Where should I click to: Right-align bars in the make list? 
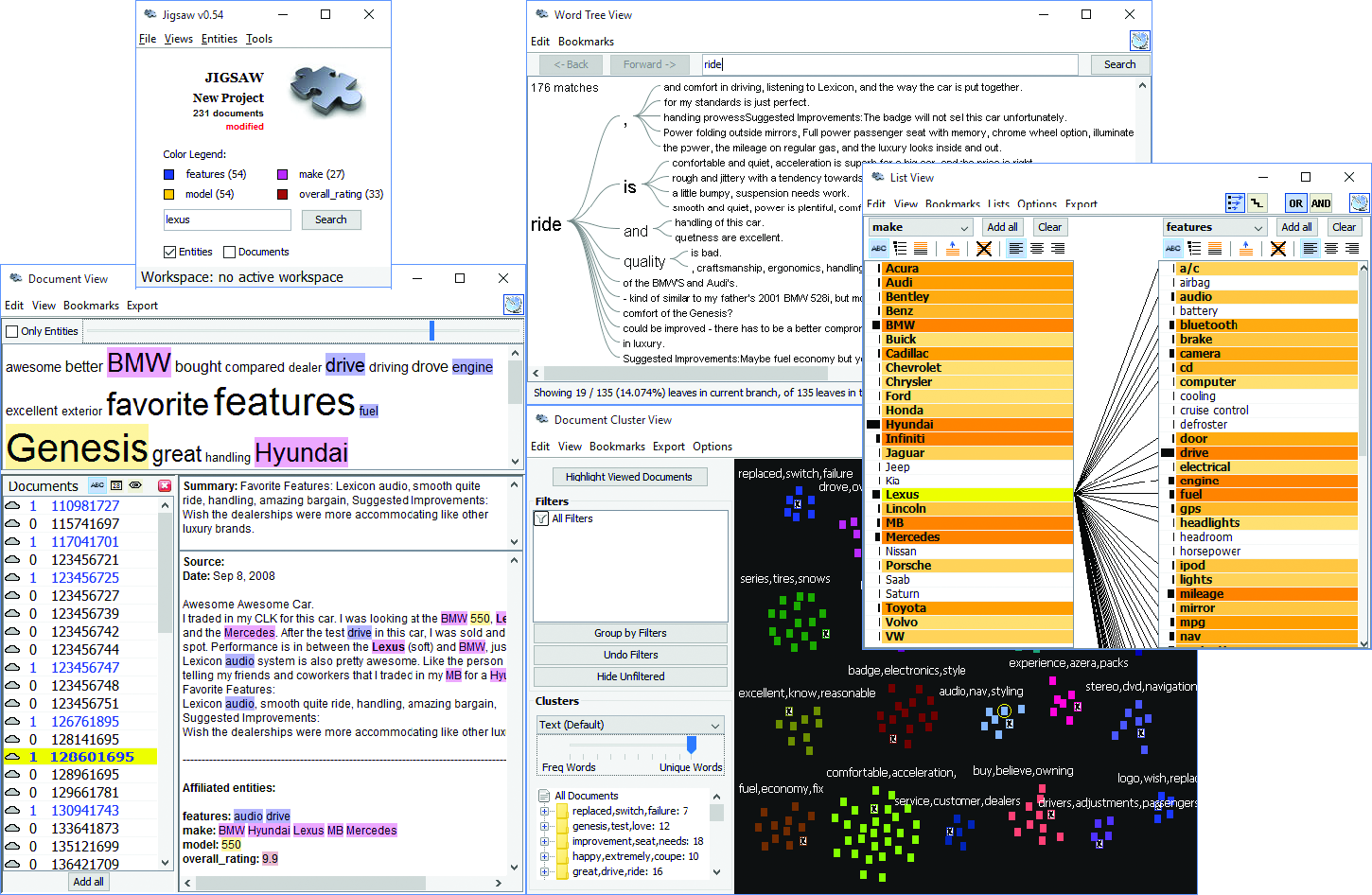coord(1058,249)
